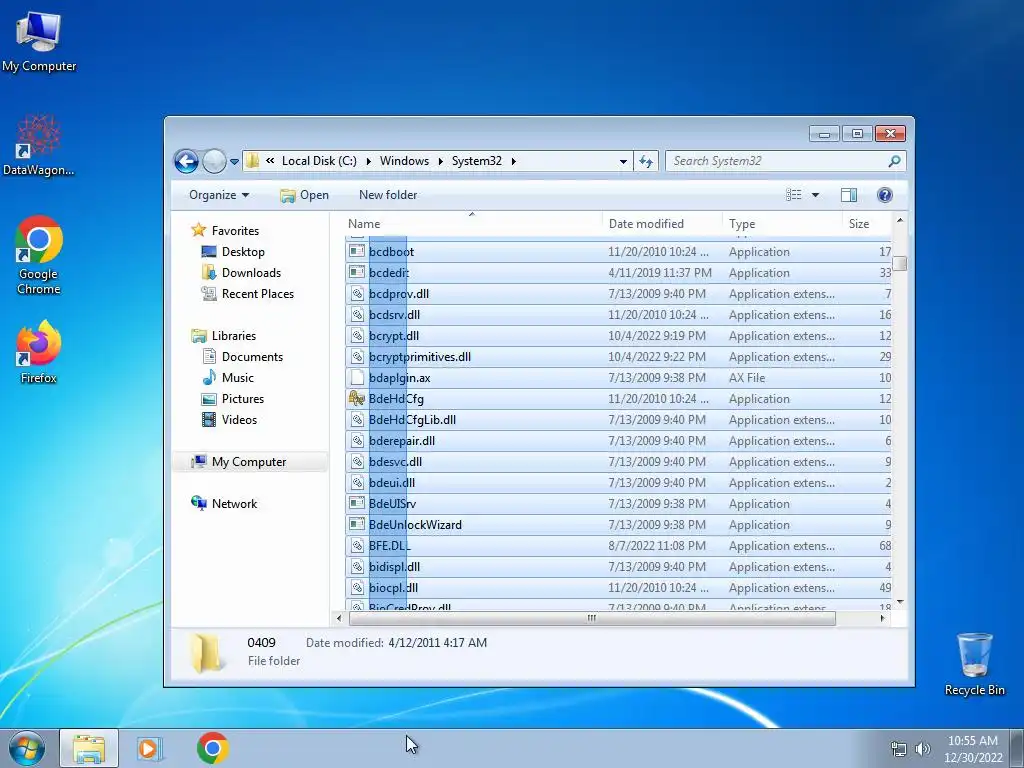The height and width of the screenshot is (768, 1024).
Task: Select the bcdsrv.dll file
Action: pyautogui.click(x=618, y=315)
